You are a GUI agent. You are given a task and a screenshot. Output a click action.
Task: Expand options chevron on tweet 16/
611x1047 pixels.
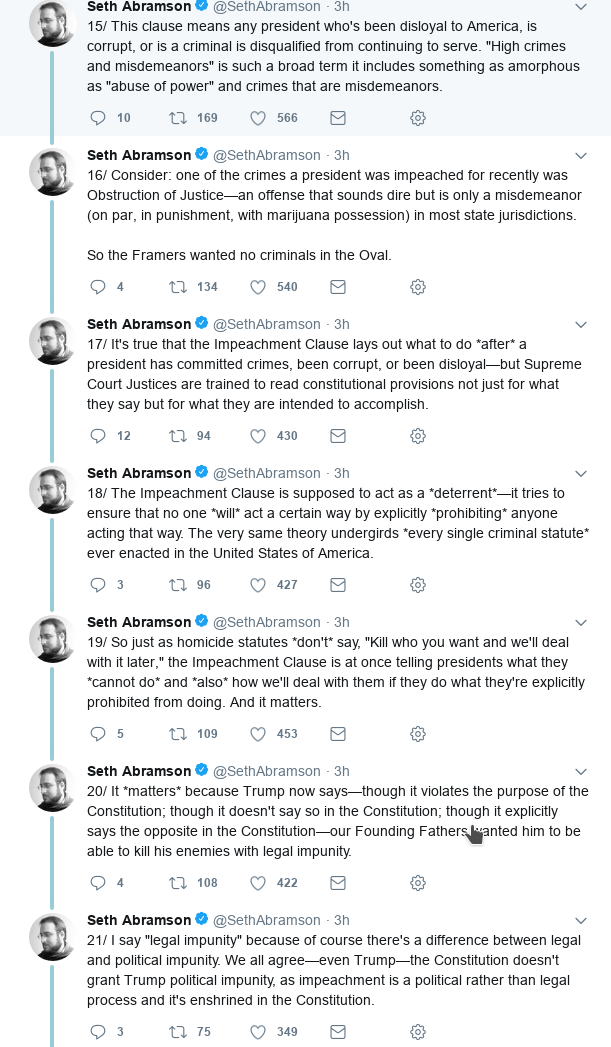tap(581, 156)
